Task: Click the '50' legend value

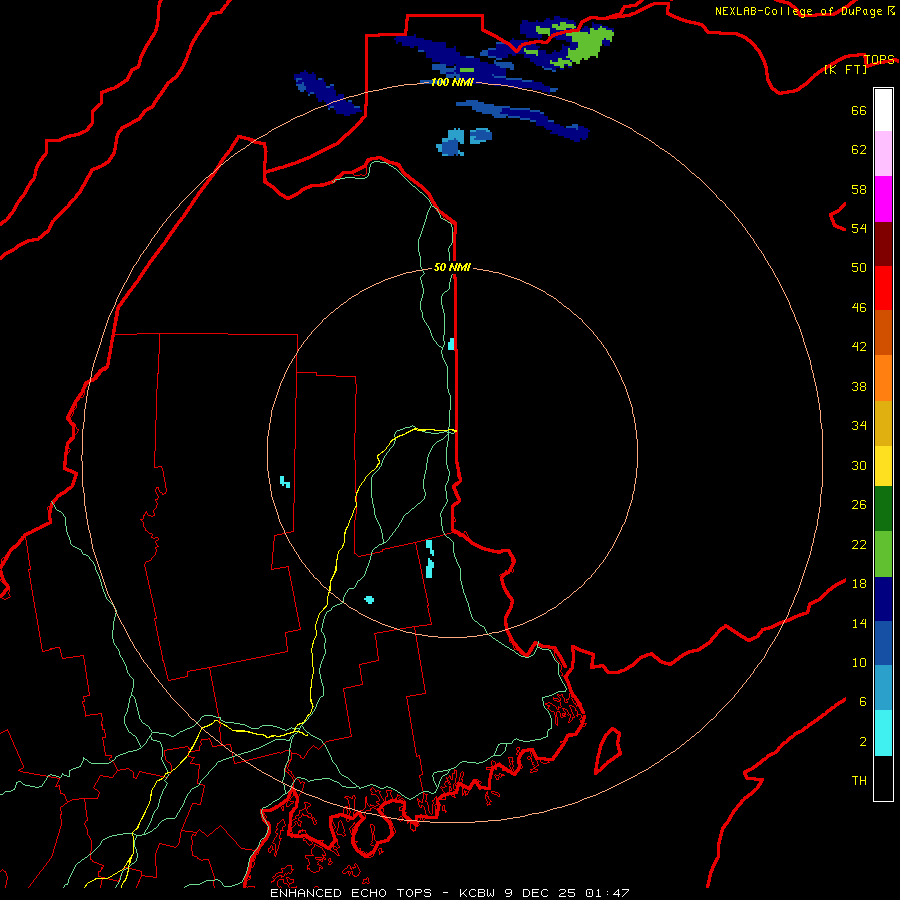Action: pos(859,268)
